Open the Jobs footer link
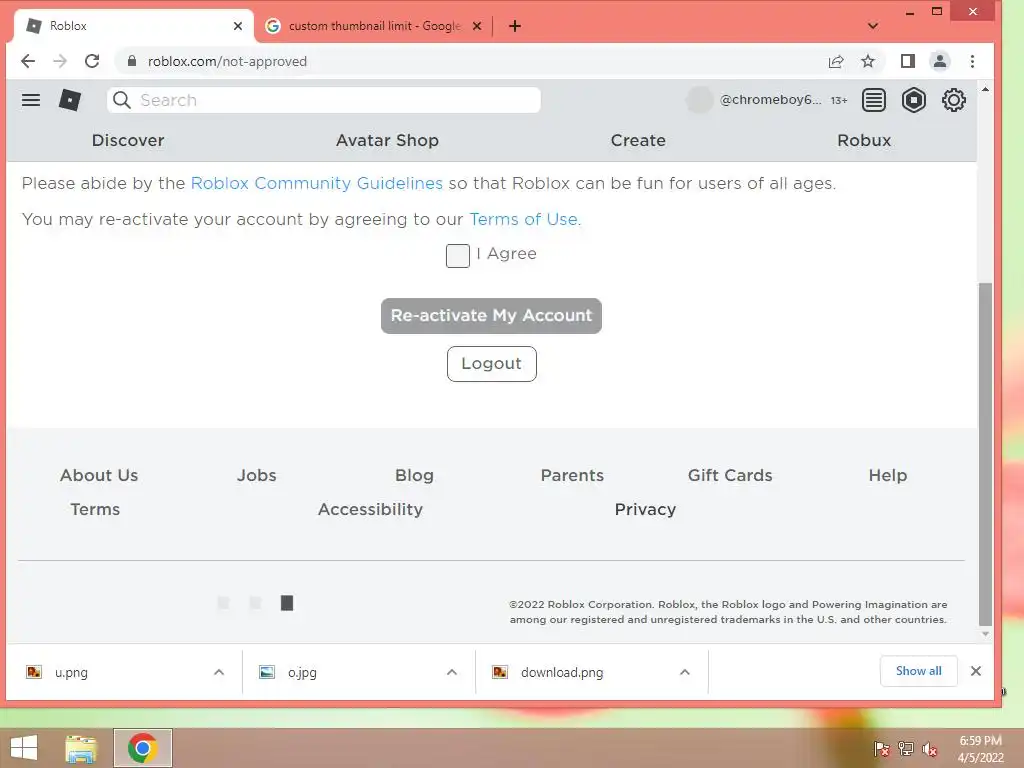The image size is (1024, 768). click(257, 475)
